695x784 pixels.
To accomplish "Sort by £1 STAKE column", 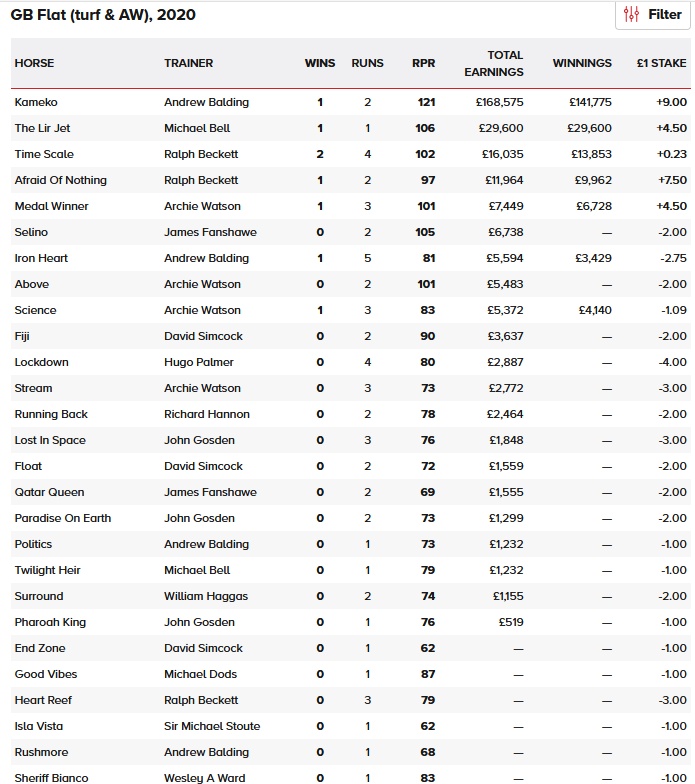I will (x=662, y=63).
